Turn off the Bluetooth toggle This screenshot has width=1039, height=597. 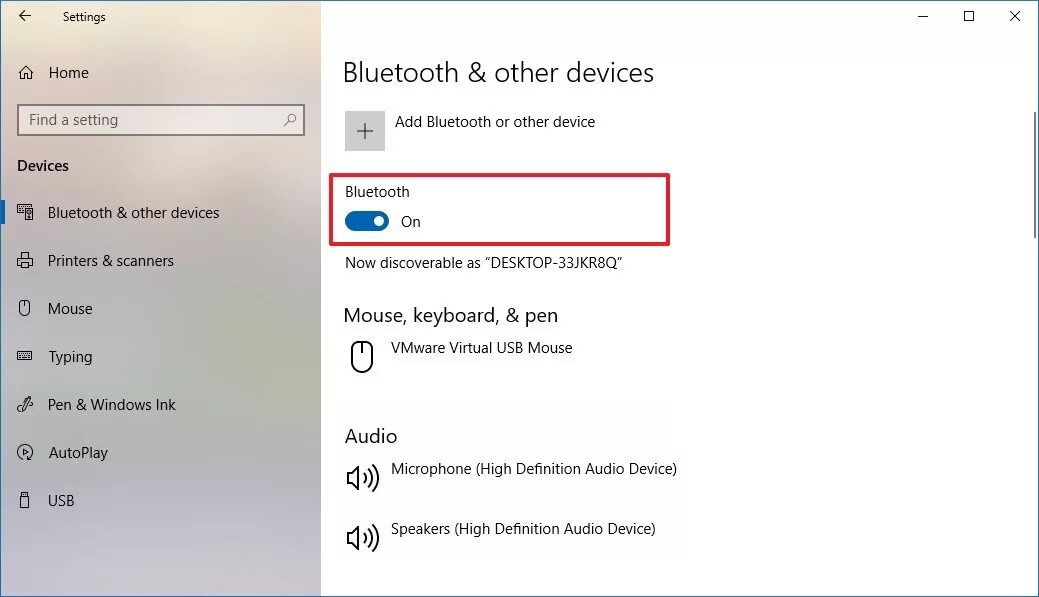(x=367, y=222)
